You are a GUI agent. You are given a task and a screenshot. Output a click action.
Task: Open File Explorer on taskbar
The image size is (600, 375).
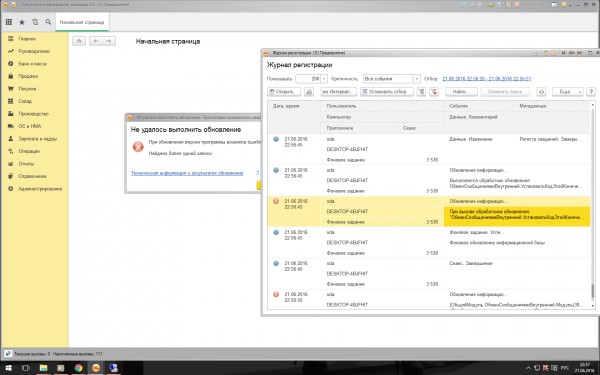point(43,368)
